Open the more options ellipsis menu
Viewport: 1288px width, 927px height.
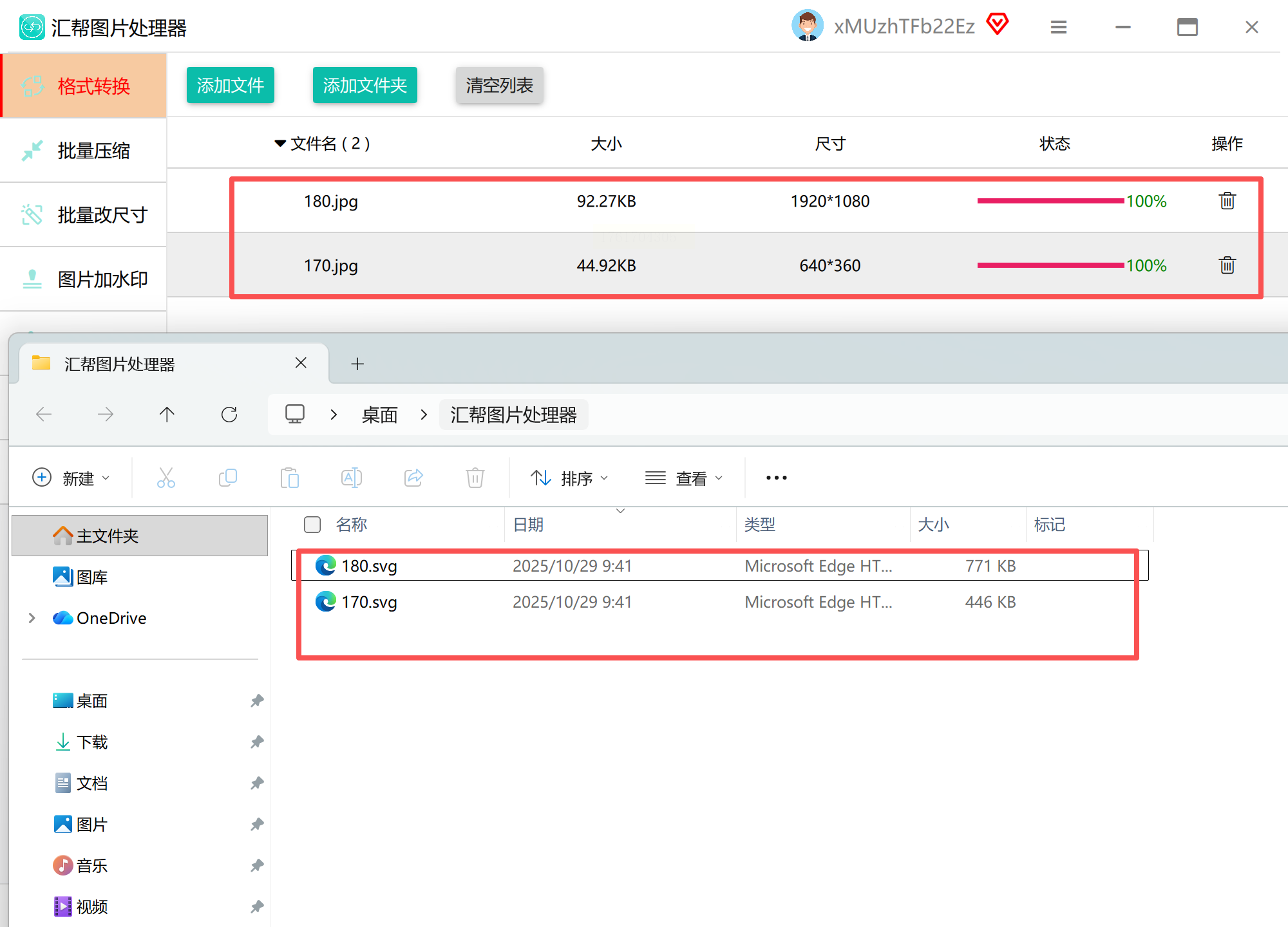pos(776,478)
